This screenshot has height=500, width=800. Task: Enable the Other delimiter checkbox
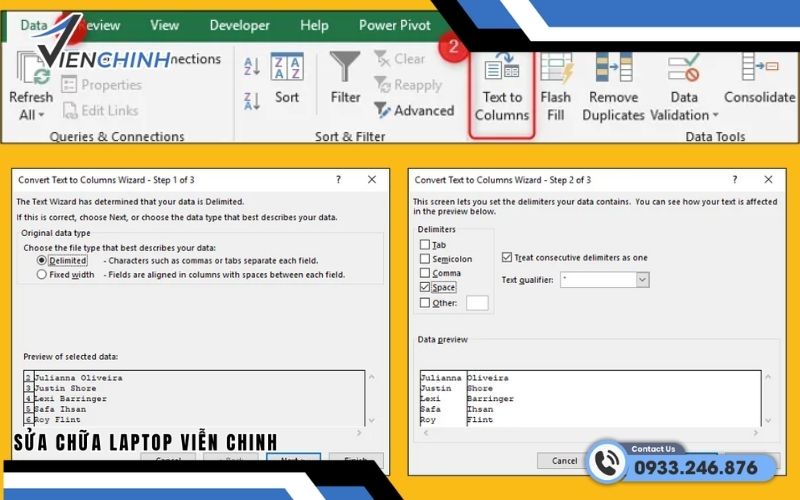click(x=424, y=303)
